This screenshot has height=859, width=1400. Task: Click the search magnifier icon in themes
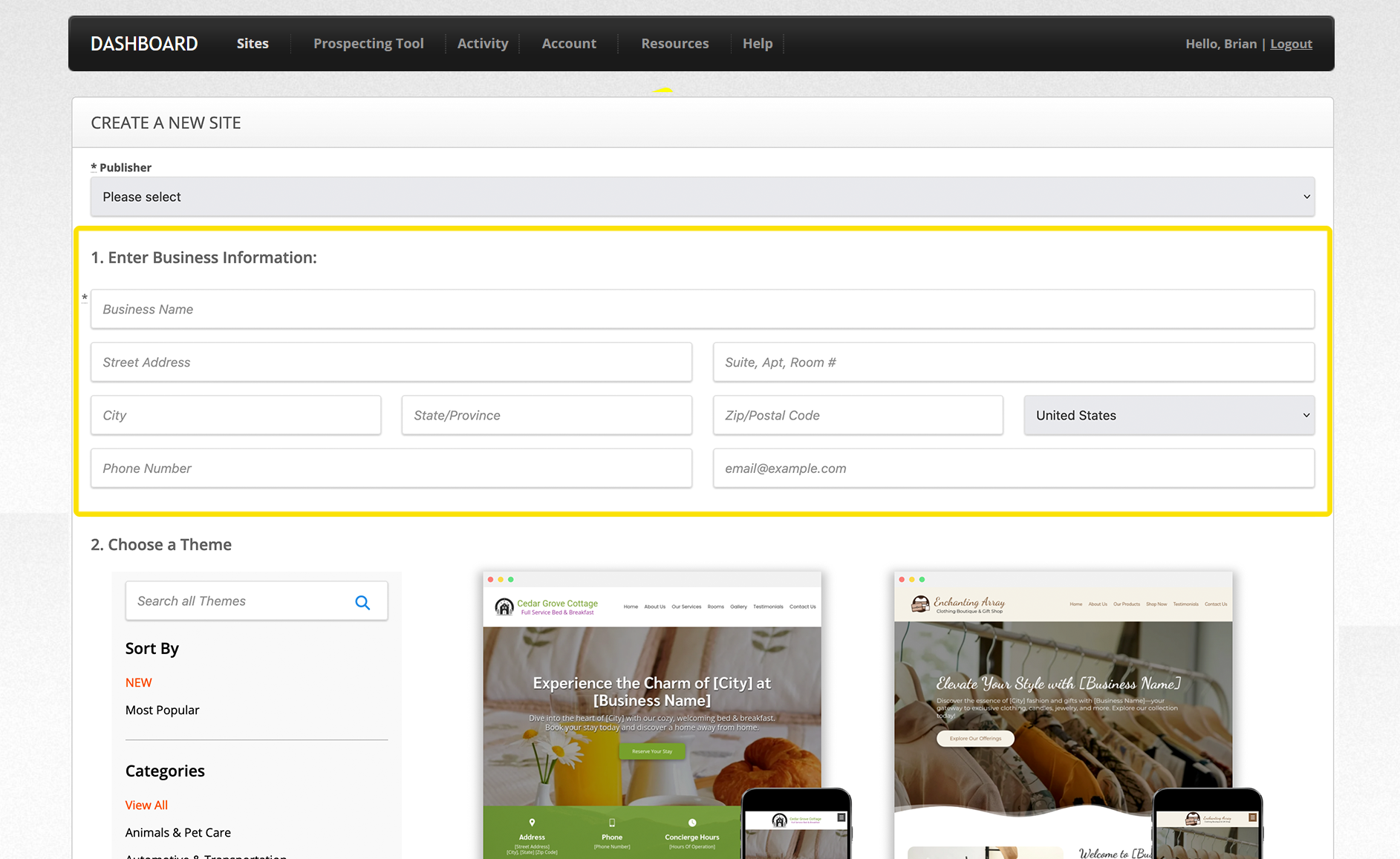pyautogui.click(x=362, y=602)
